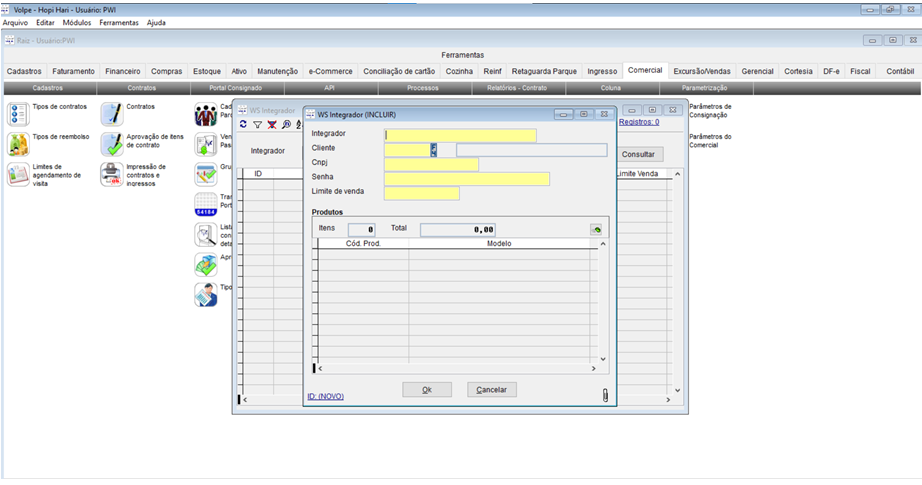Open Impressão de contratos e ingressos

click(x=111, y=175)
